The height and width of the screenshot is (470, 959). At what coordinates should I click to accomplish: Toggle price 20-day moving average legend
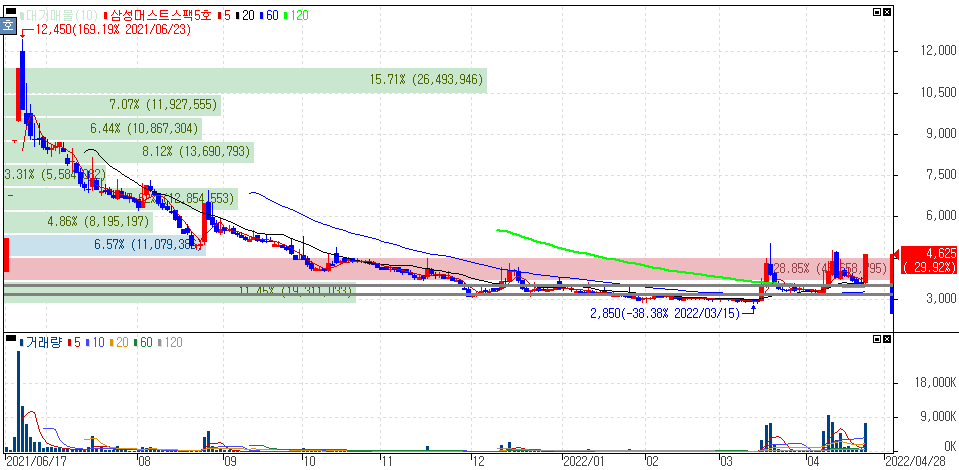(x=245, y=15)
